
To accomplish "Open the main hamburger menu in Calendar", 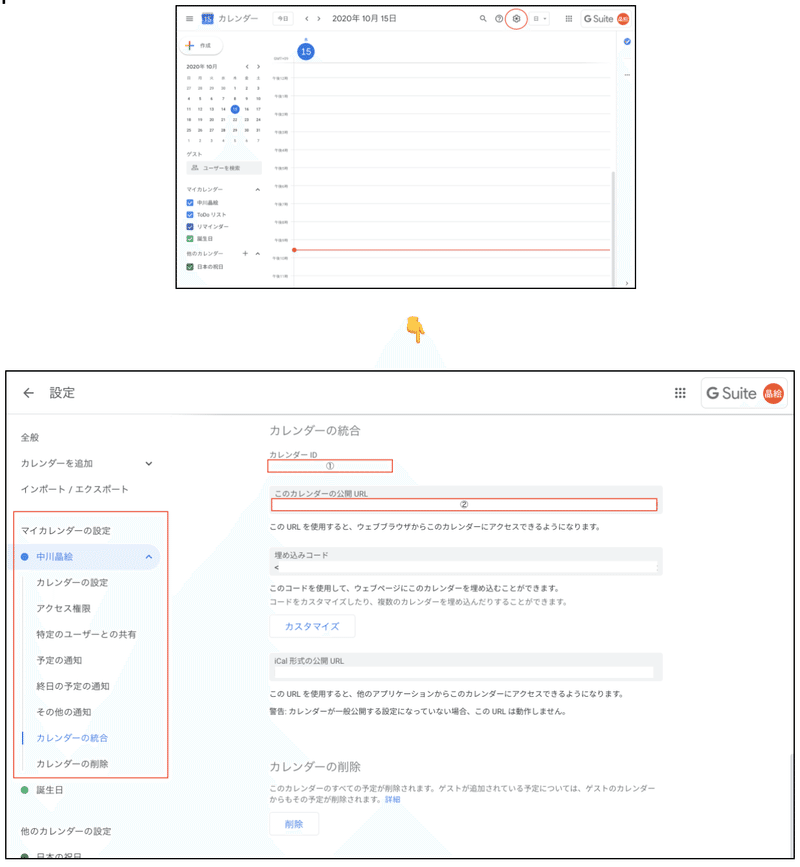I will tap(190, 19).
